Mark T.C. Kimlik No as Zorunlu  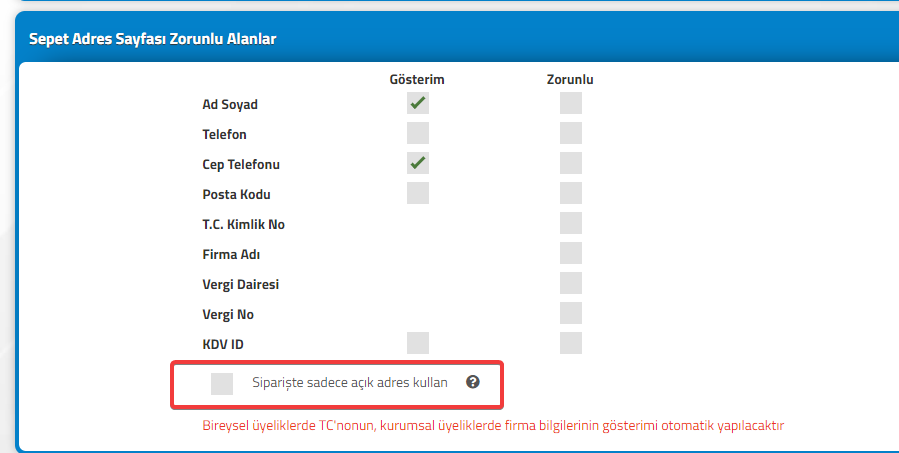[x=571, y=223]
